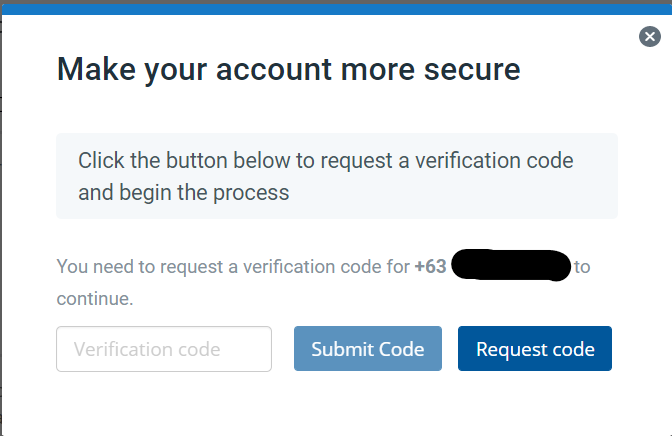Click the Verification code input field
The image size is (672, 436).
click(164, 349)
